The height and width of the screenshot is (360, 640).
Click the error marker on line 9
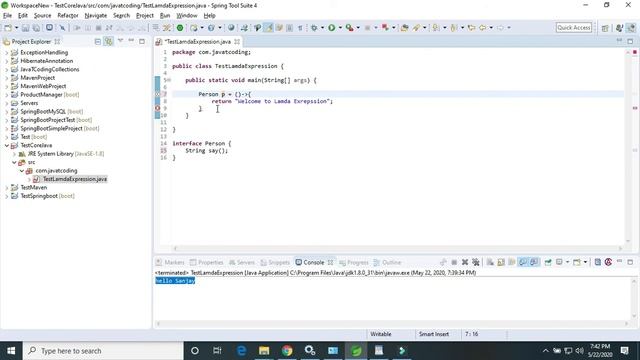coord(158,108)
